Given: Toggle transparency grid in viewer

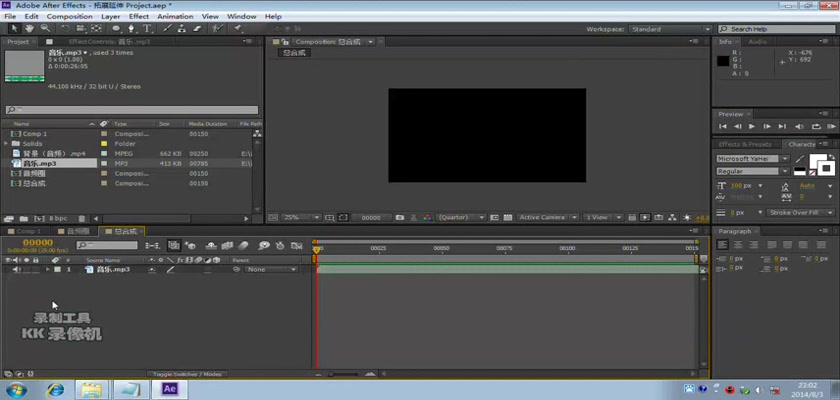Looking at the screenshot, I should tap(507, 217).
